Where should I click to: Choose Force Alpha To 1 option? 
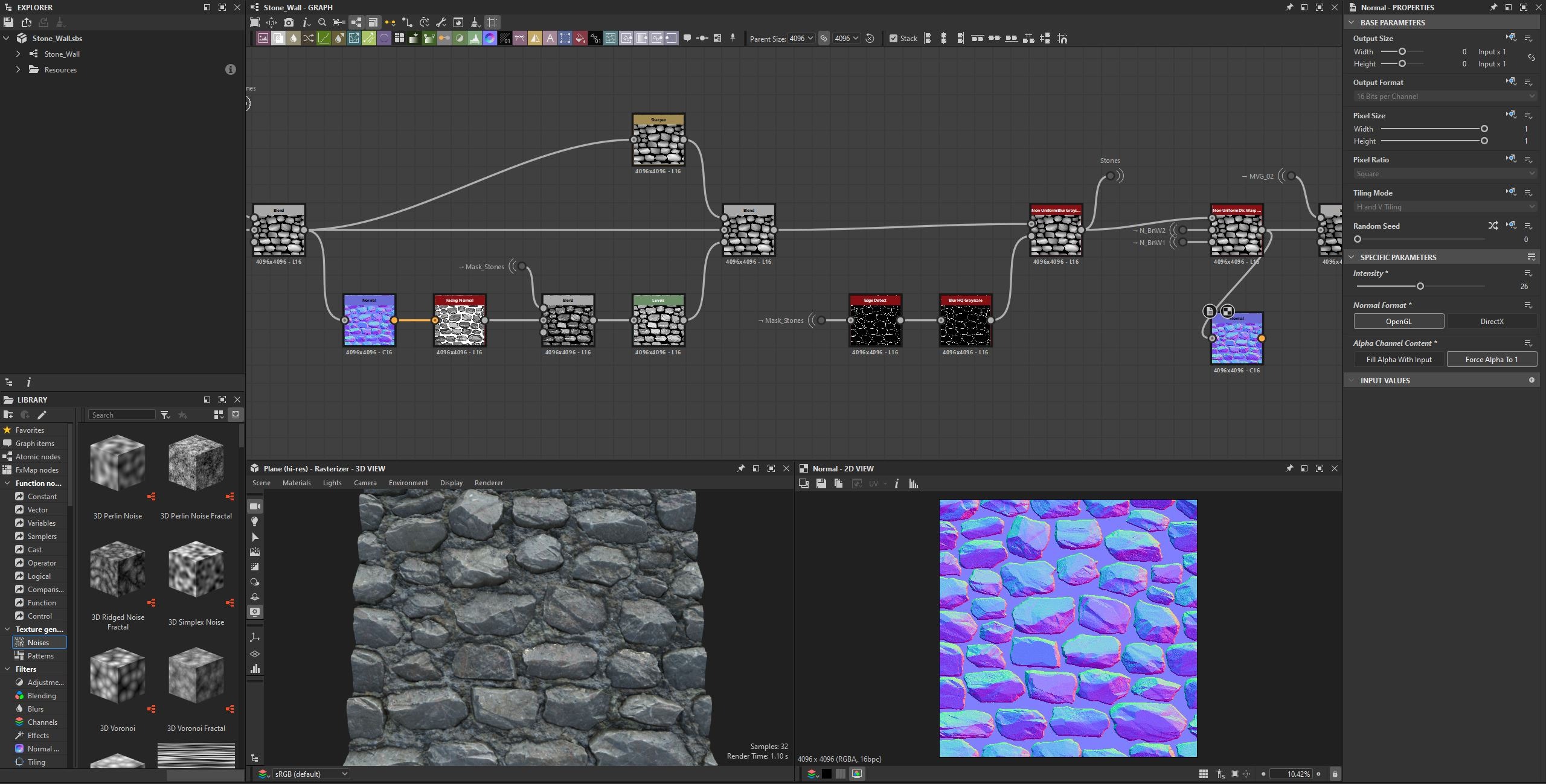click(1492, 359)
